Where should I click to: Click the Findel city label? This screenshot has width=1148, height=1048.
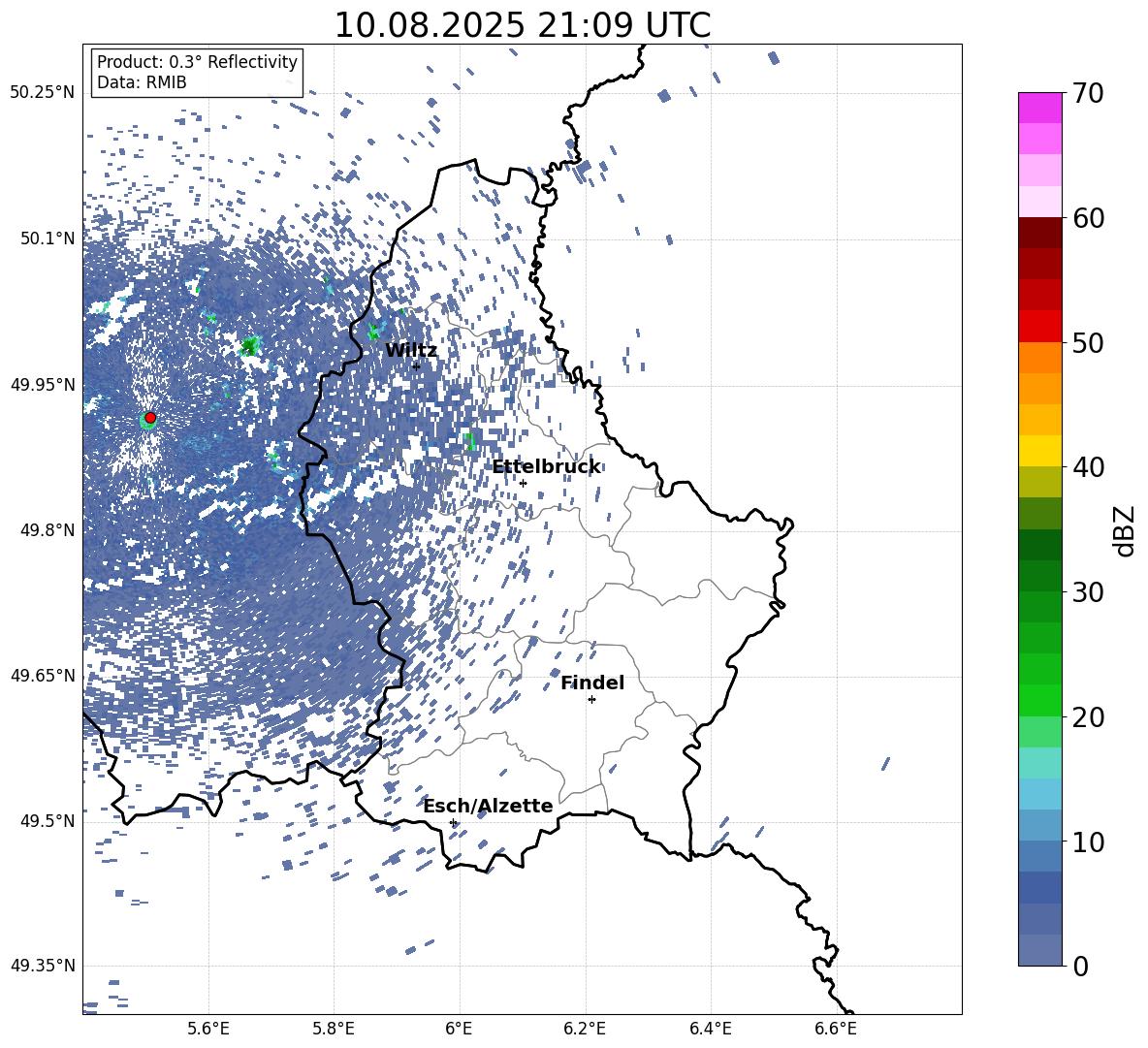pyautogui.click(x=592, y=683)
